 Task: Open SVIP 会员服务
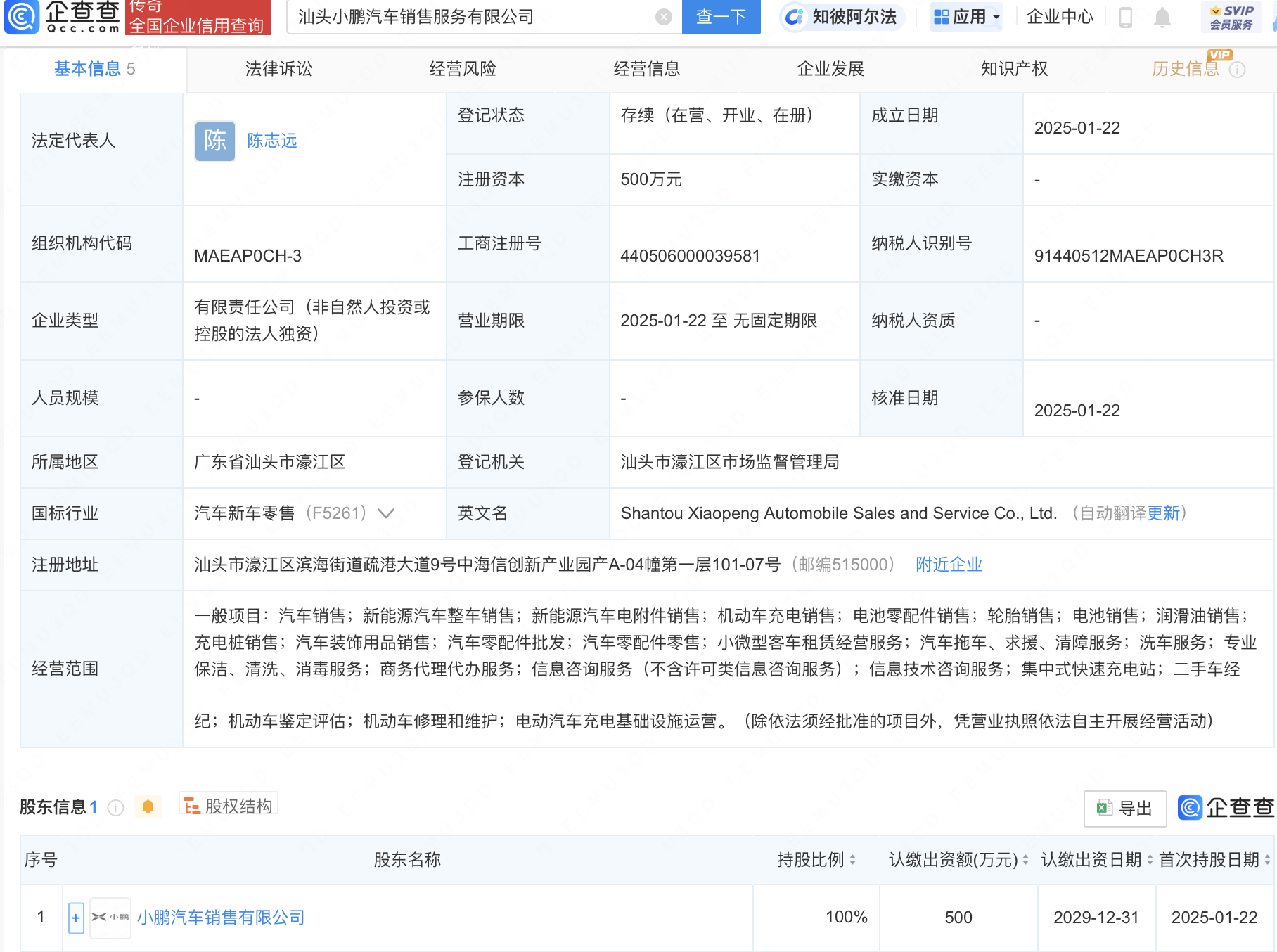pyautogui.click(x=1231, y=17)
